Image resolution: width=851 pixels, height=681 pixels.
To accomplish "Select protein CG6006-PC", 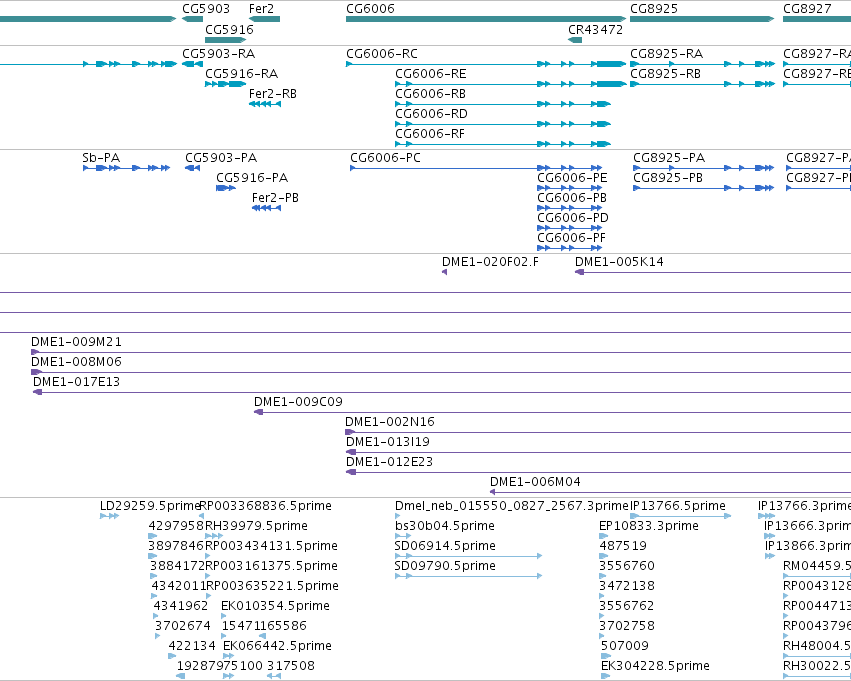I will coord(476,168).
